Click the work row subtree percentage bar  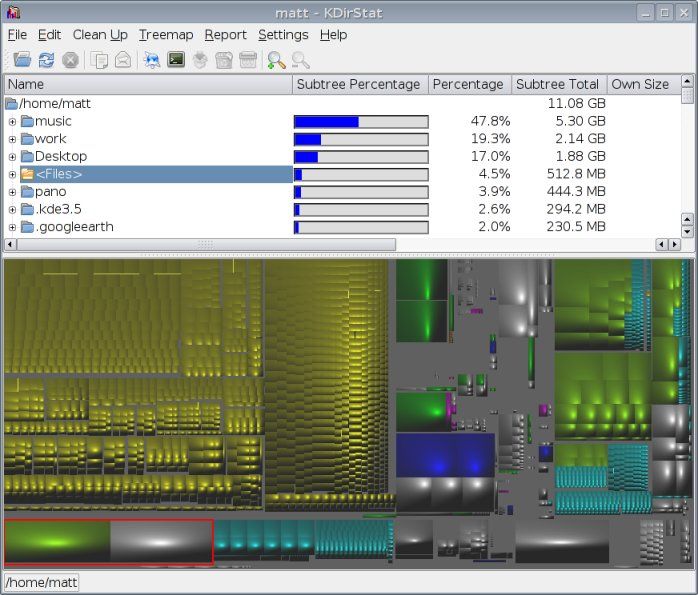click(x=361, y=139)
